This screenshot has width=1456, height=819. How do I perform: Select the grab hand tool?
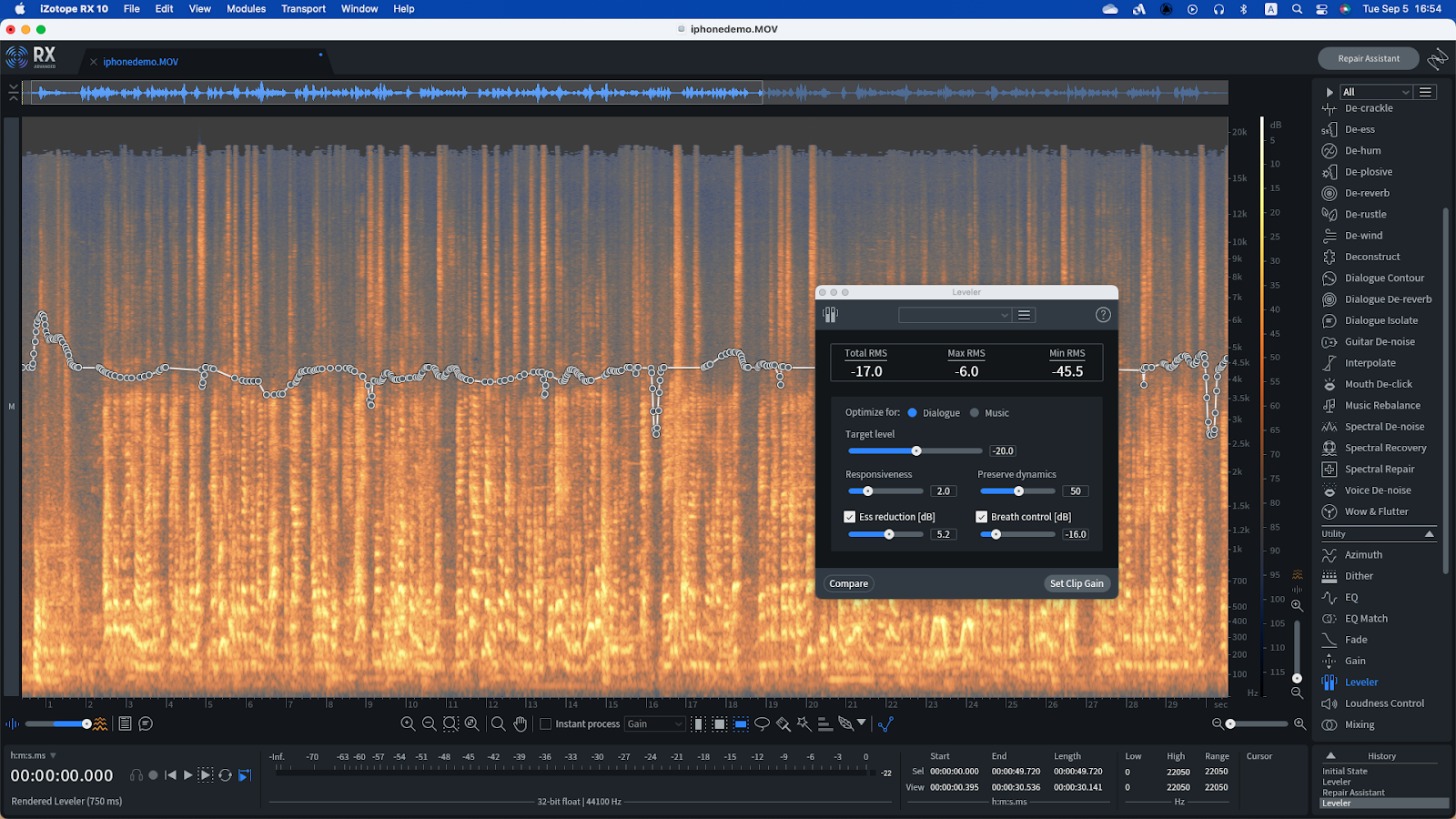520,724
